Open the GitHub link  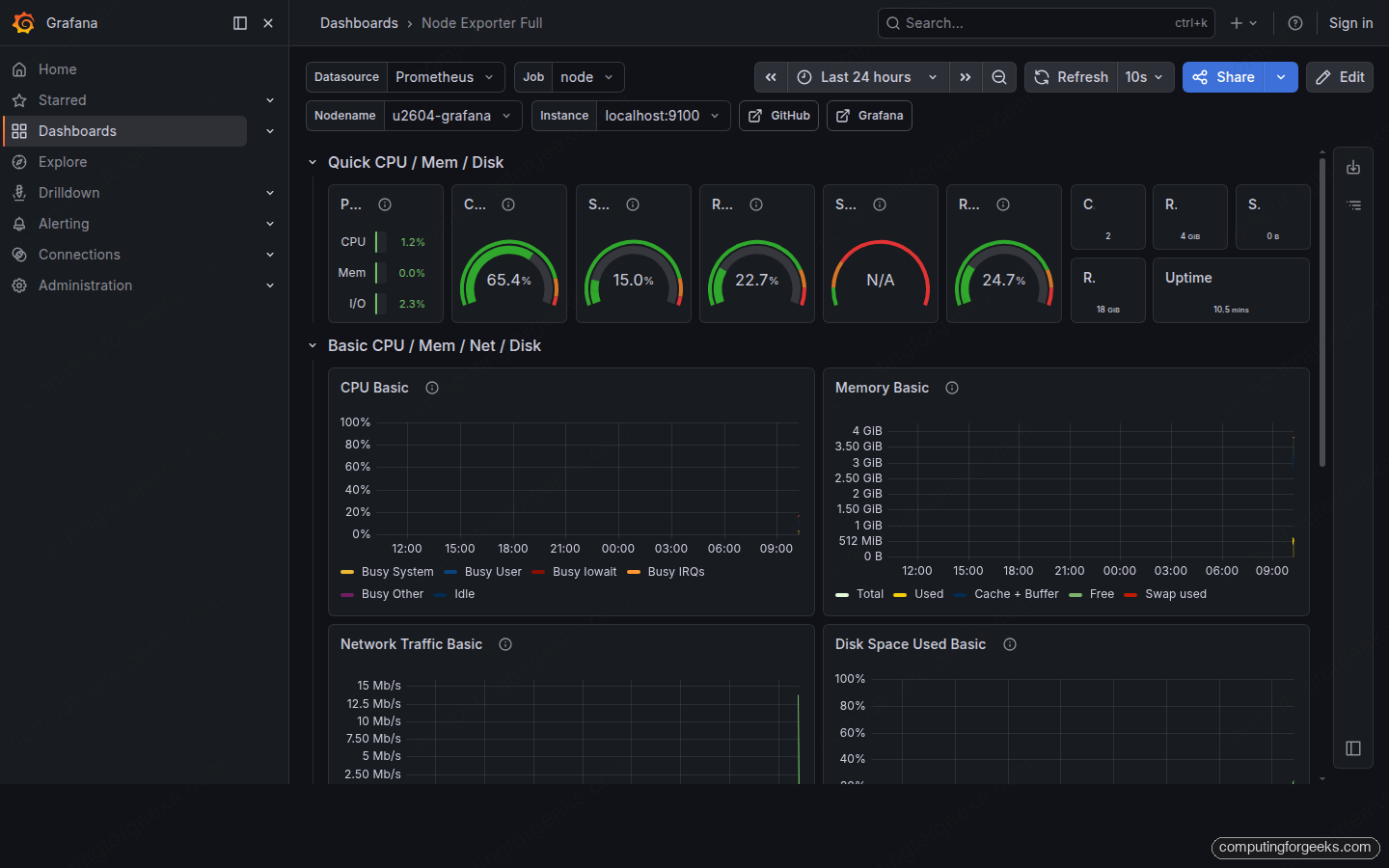pos(778,115)
